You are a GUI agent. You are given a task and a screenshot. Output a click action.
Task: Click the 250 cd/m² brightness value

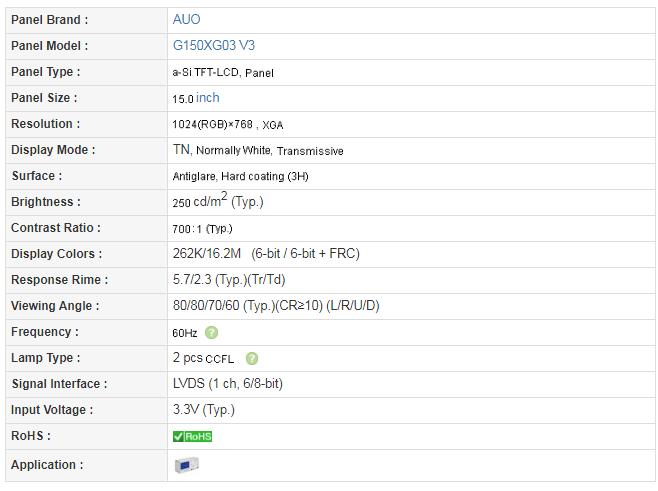click(216, 202)
